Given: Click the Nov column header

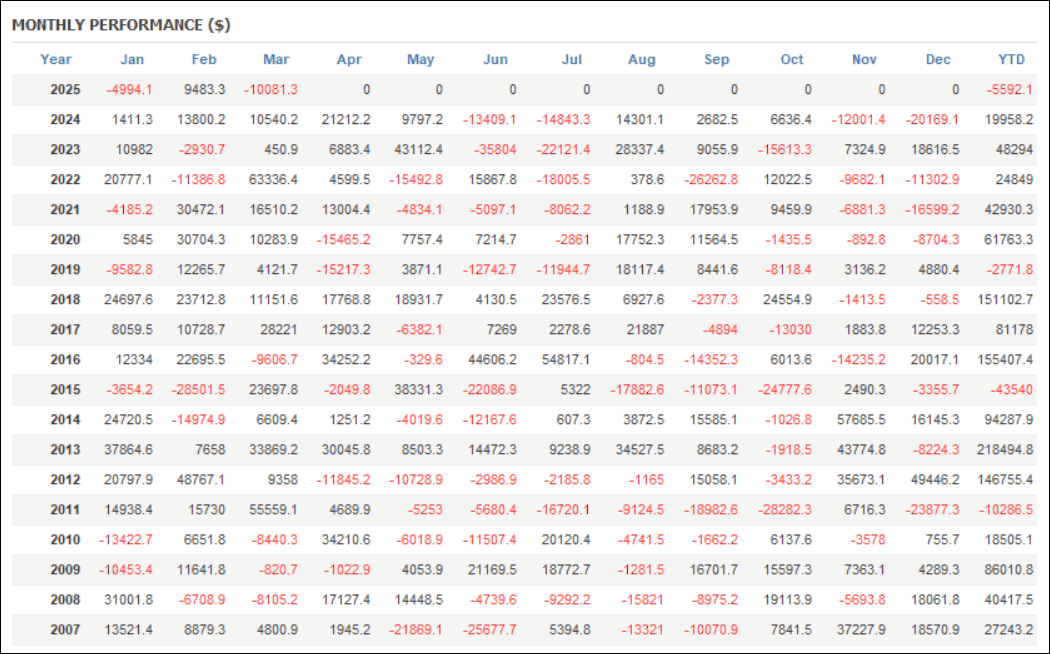Looking at the screenshot, I should tap(865, 60).
